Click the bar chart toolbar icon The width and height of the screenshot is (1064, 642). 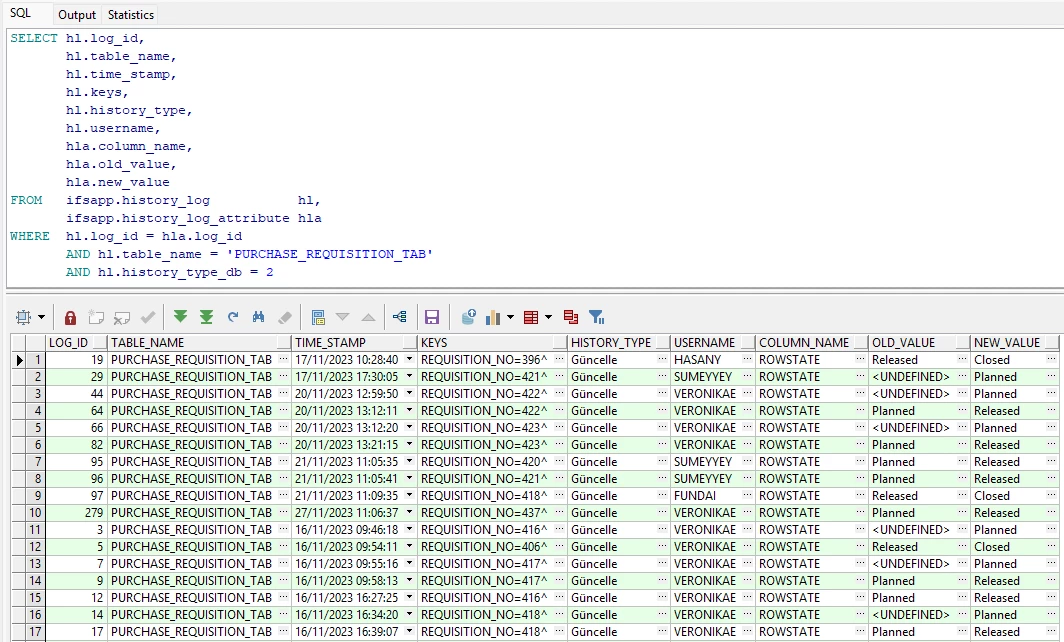493,317
